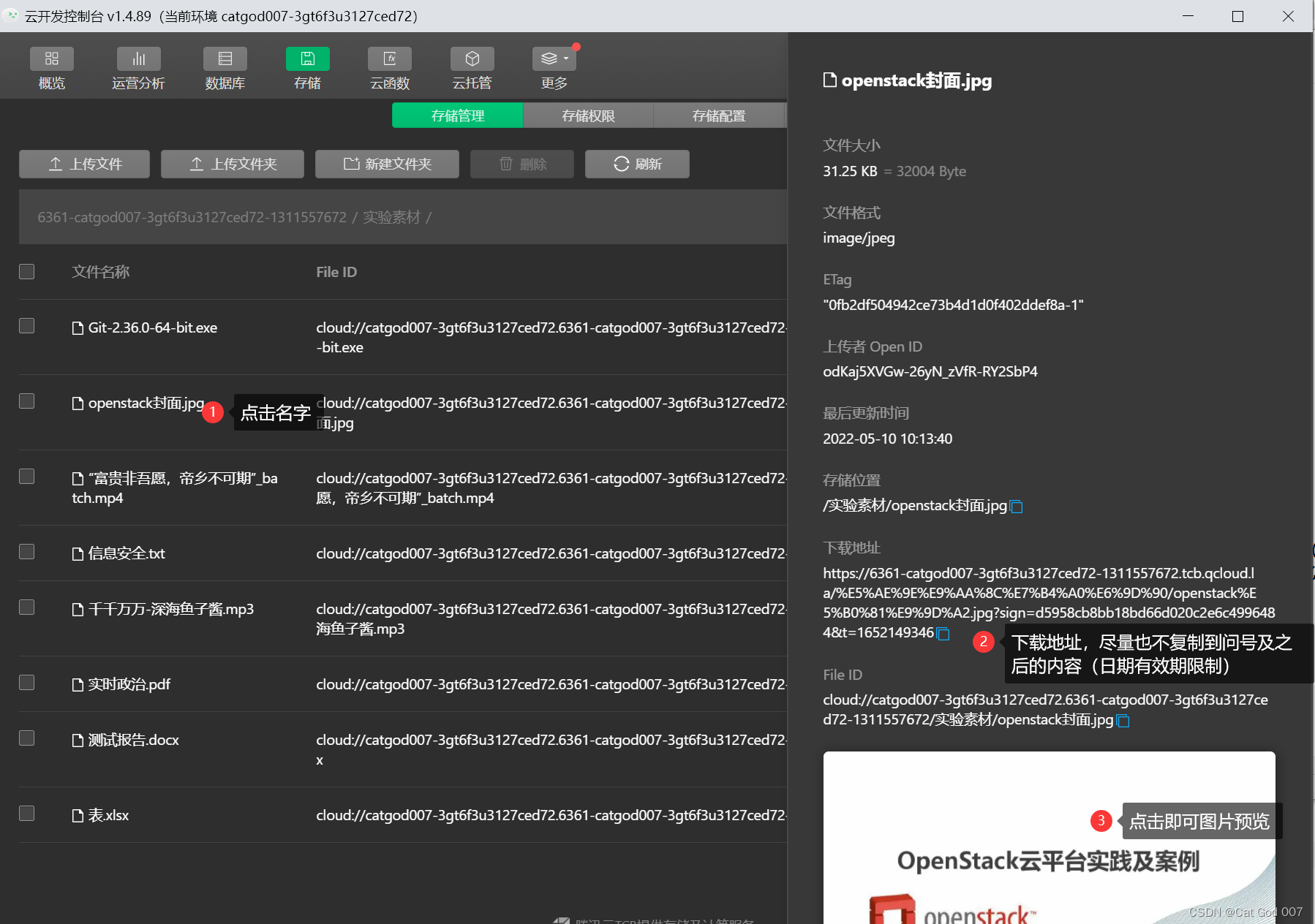Click the File ID column header

[336, 272]
